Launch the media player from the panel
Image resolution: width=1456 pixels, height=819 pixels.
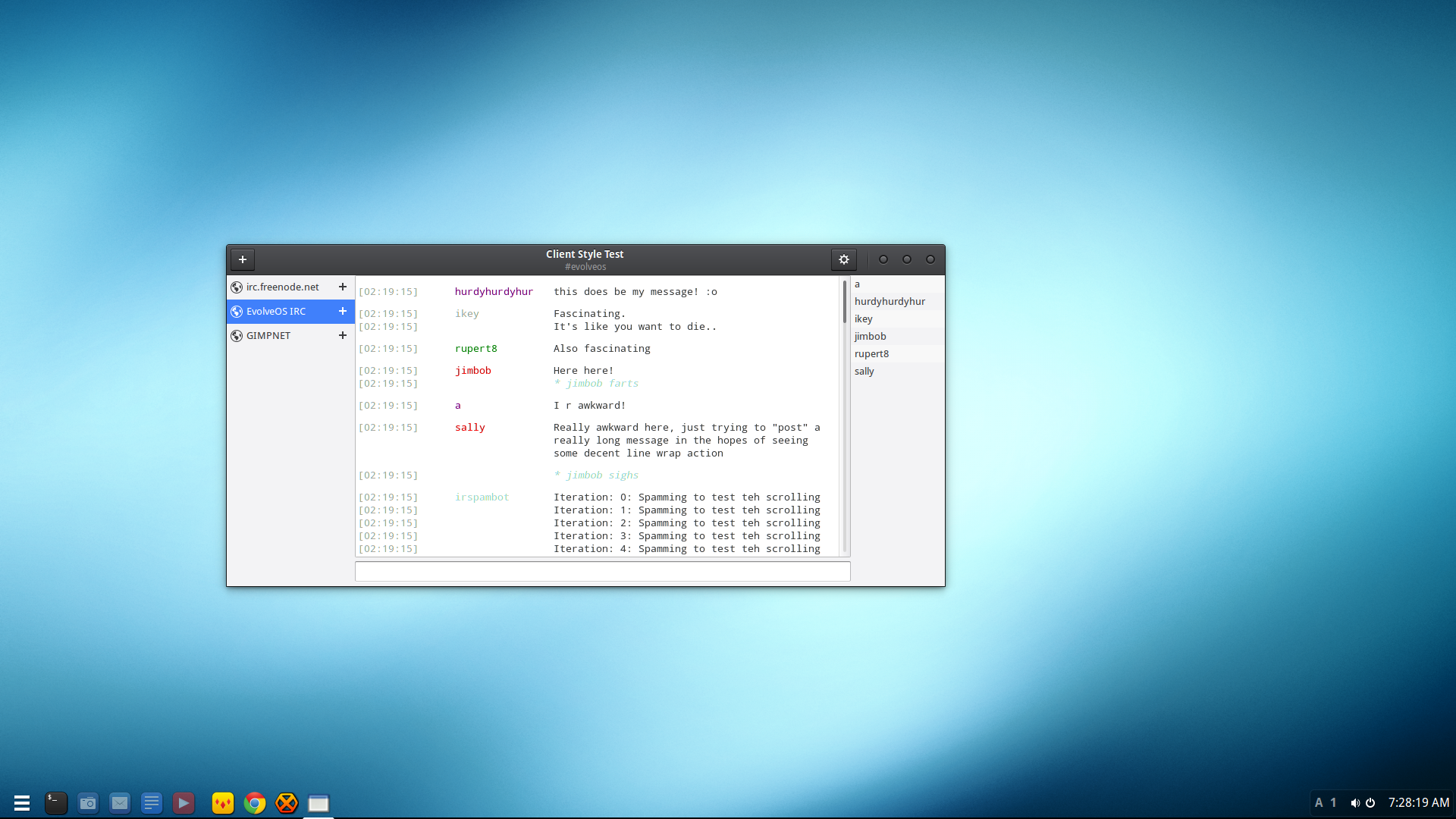[x=184, y=803]
